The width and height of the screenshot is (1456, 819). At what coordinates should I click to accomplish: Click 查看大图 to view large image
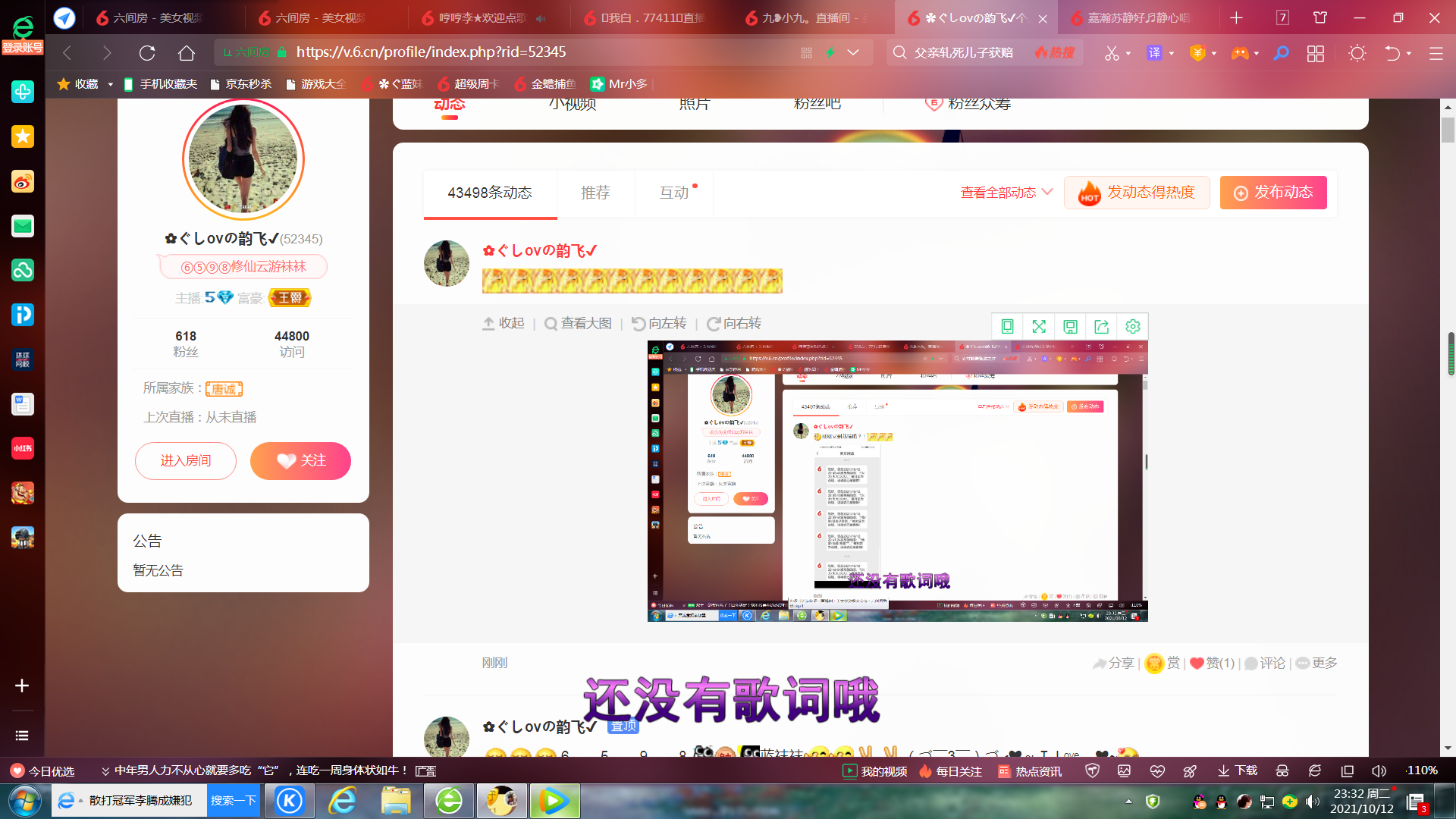click(578, 324)
